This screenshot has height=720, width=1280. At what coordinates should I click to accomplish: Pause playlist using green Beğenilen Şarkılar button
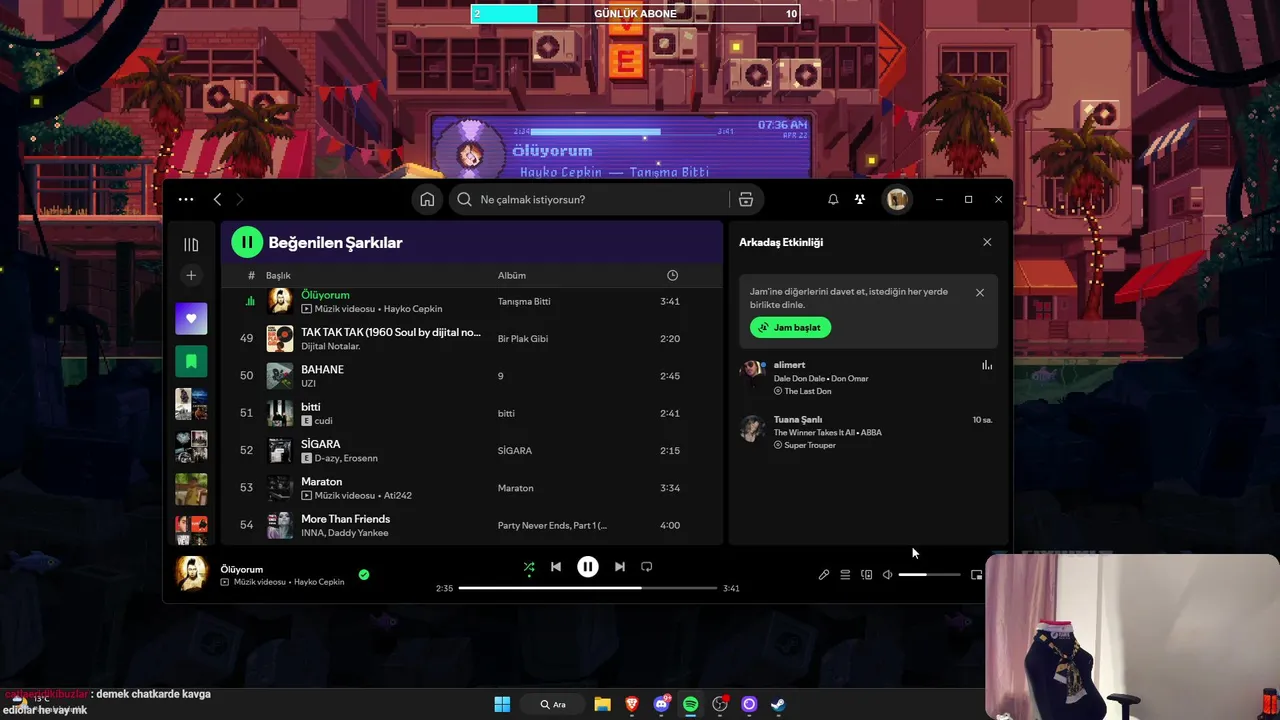pyautogui.click(x=247, y=242)
